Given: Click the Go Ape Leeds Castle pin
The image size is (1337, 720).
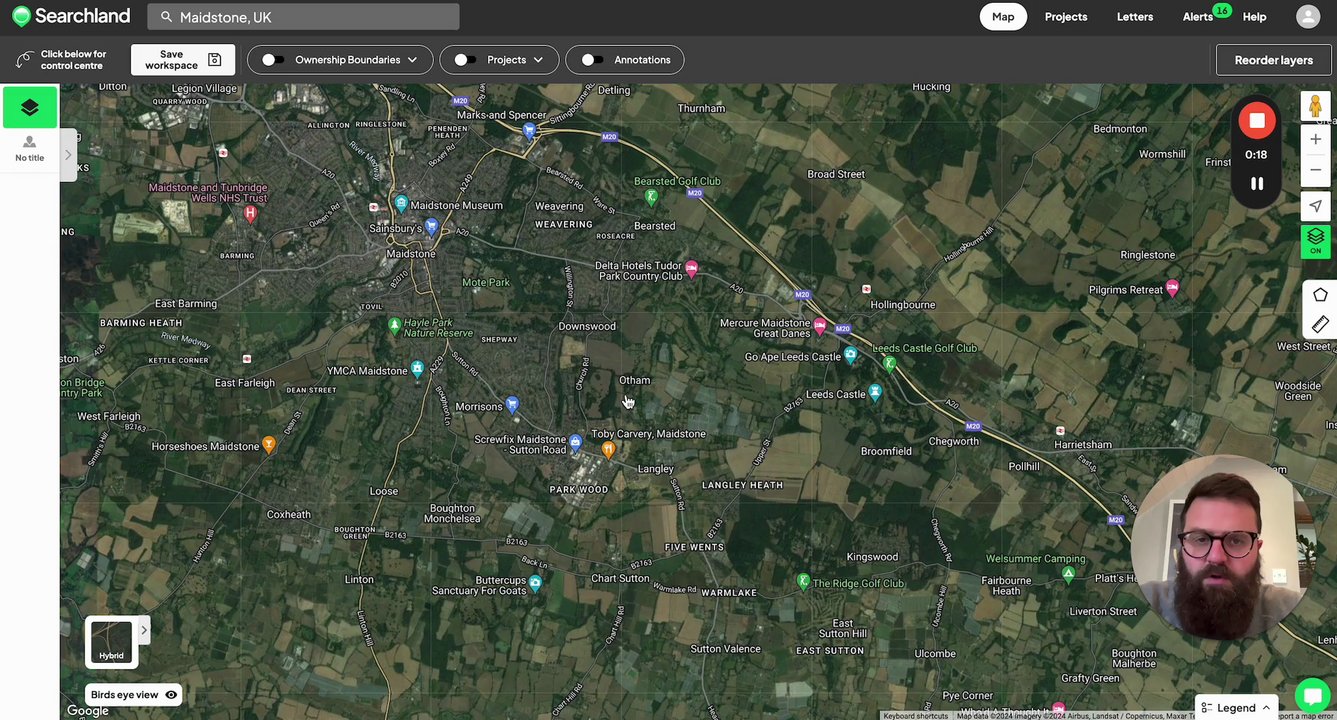Looking at the screenshot, I should click(x=850, y=354).
